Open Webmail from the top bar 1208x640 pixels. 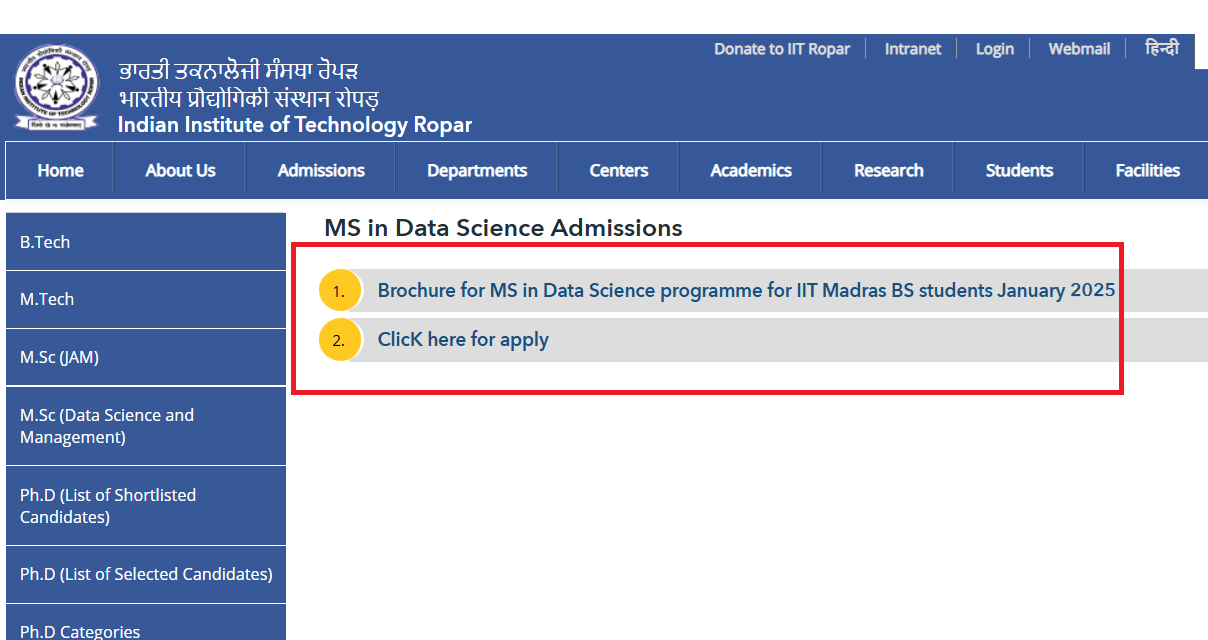(x=1079, y=49)
